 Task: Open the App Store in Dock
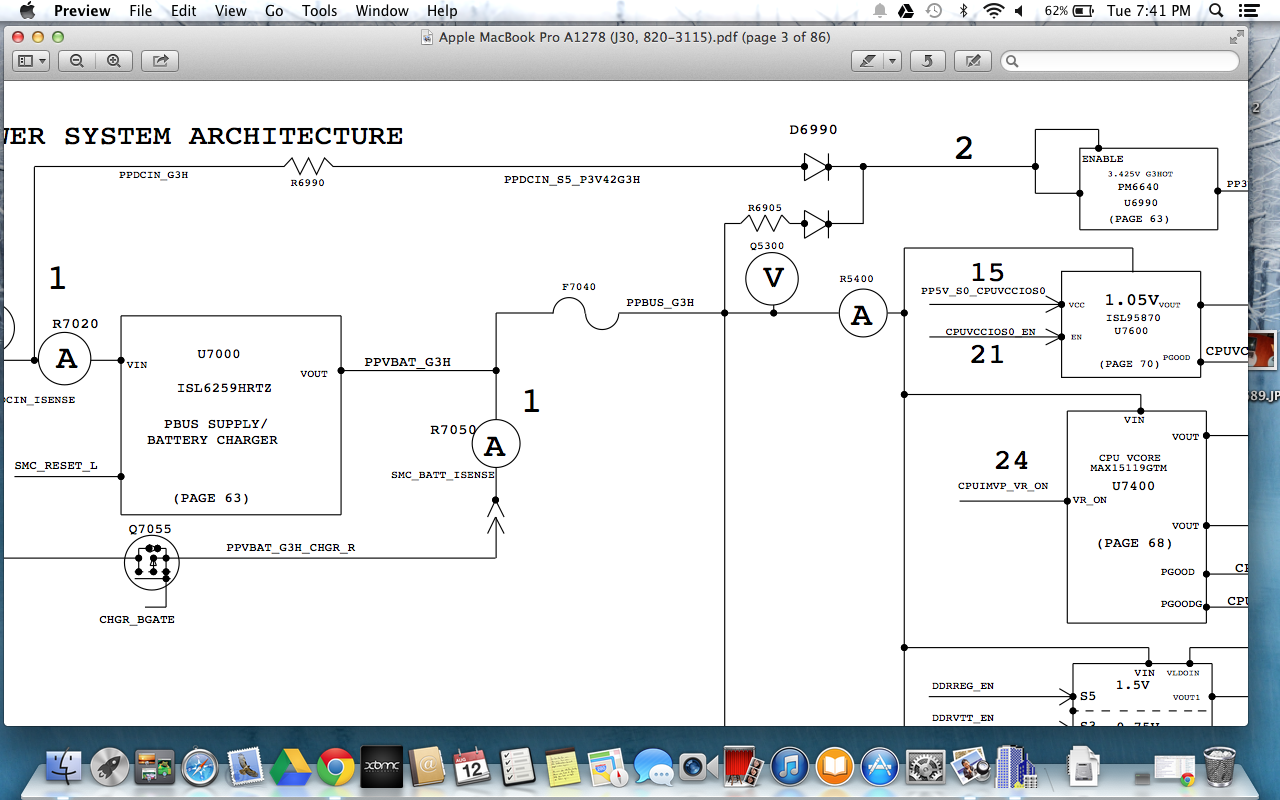(880, 768)
